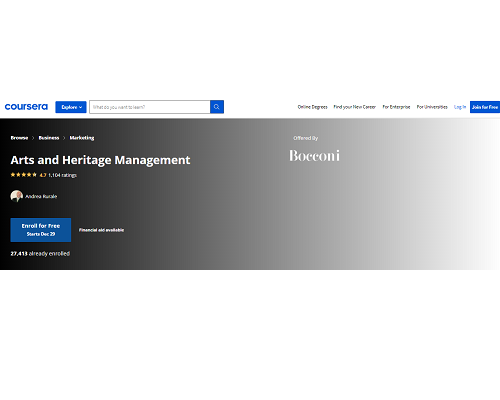This screenshot has width=500, height=400.
Task: Click Enroll for Free button
Action: (41, 230)
